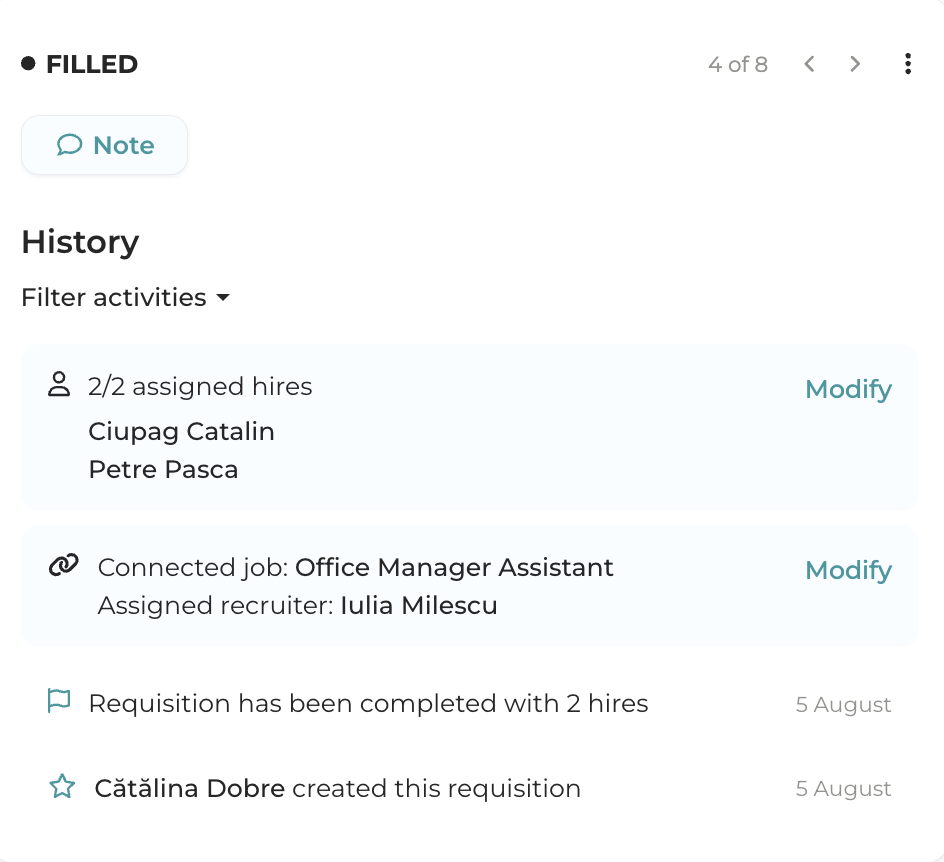
Task: Open Office Manager Assistant job
Action: [x=454, y=568]
